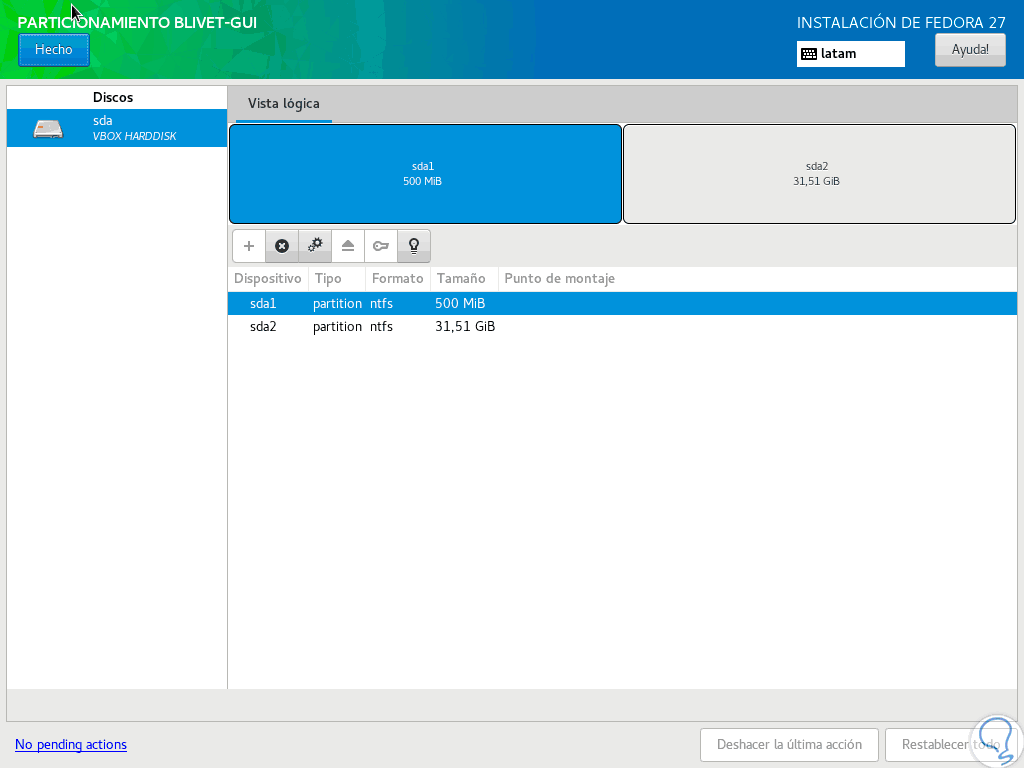Click the VBOX HARDDISK disk label

click(x=135, y=136)
